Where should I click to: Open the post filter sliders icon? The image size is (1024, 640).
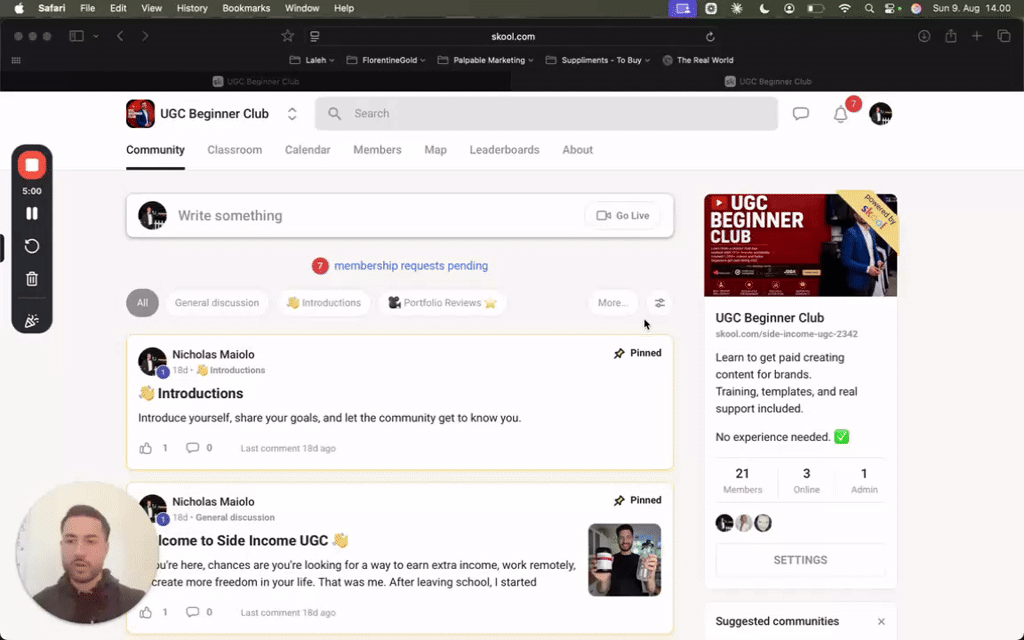pos(660,303)
